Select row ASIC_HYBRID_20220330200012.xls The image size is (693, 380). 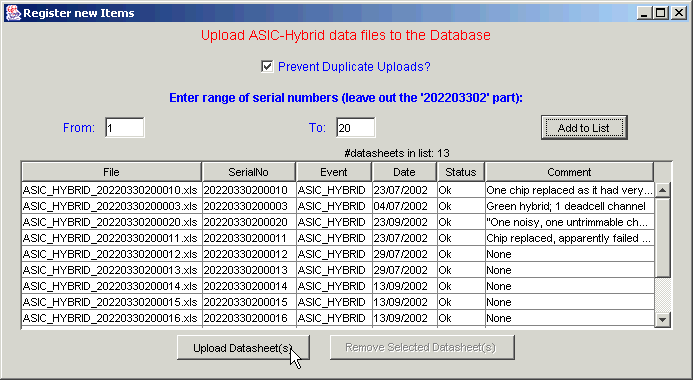coord(338,254)
